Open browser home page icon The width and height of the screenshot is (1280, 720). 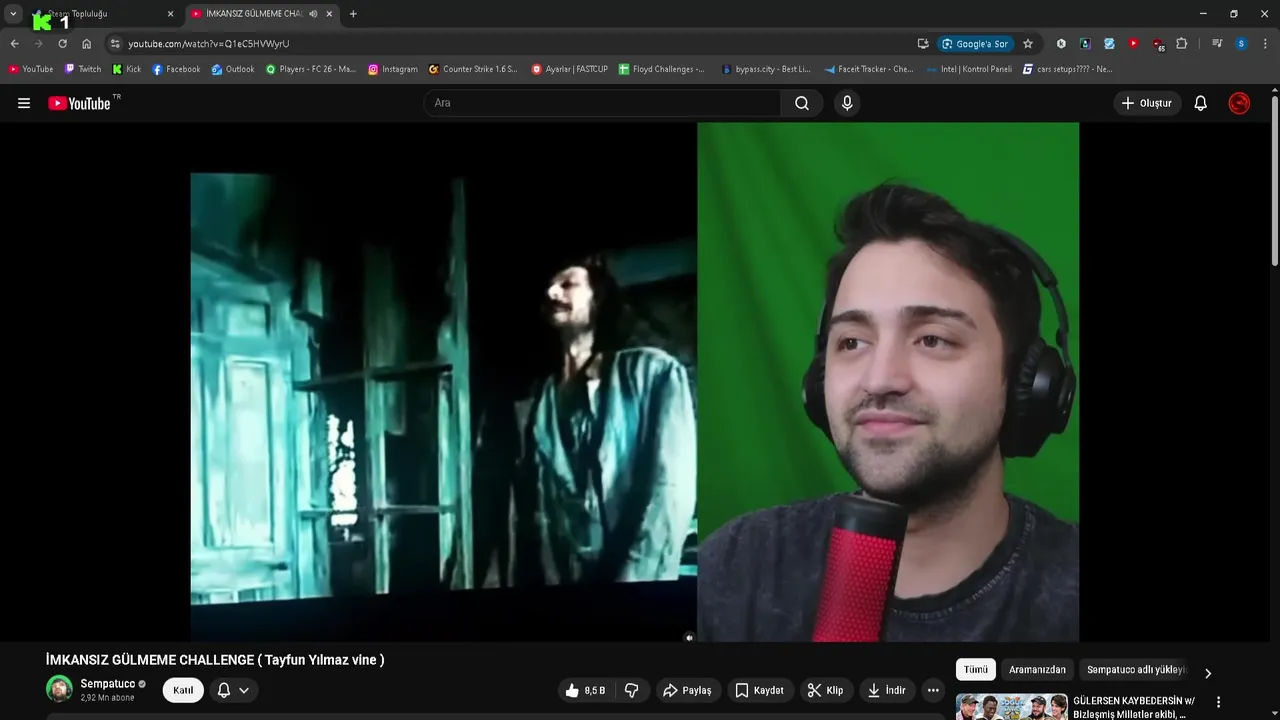tap(87, 44)
